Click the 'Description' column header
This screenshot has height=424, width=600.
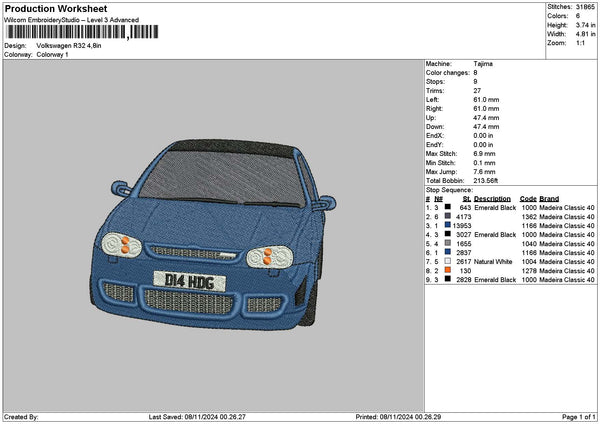coord(492,199)
